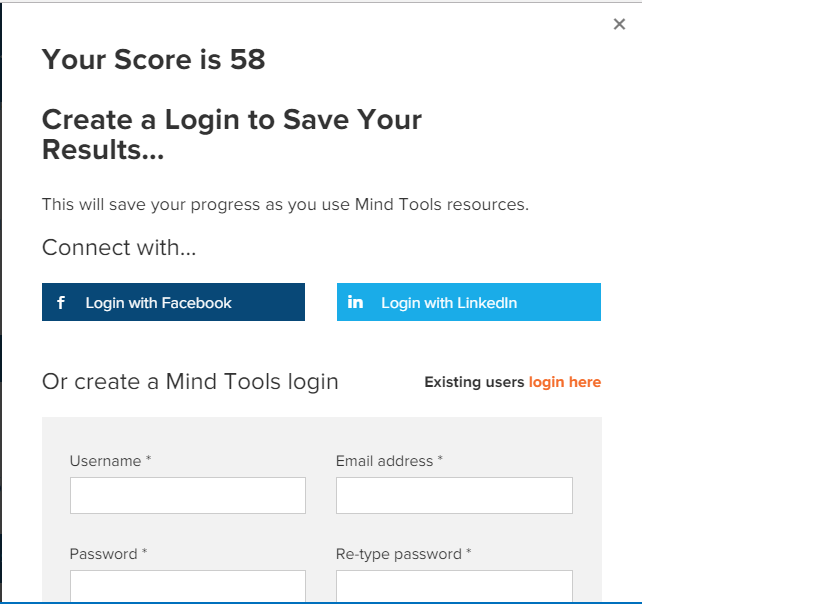
Task: Click the 'Password *' field label
Action: point(108,554)
